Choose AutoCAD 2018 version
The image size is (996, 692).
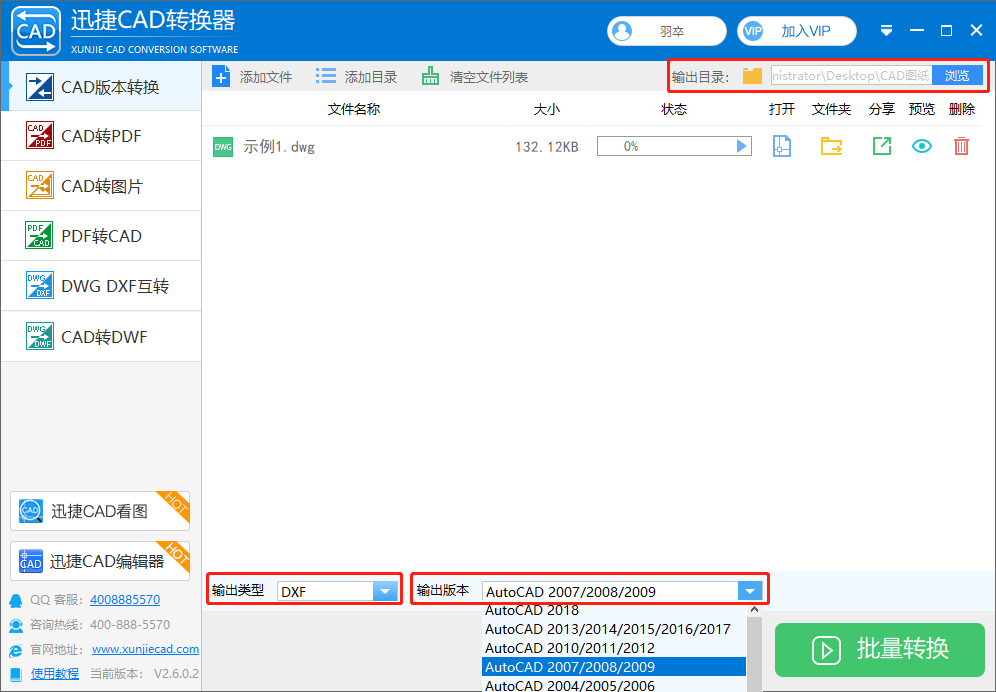pyautogui.click(x=614, y=610)
